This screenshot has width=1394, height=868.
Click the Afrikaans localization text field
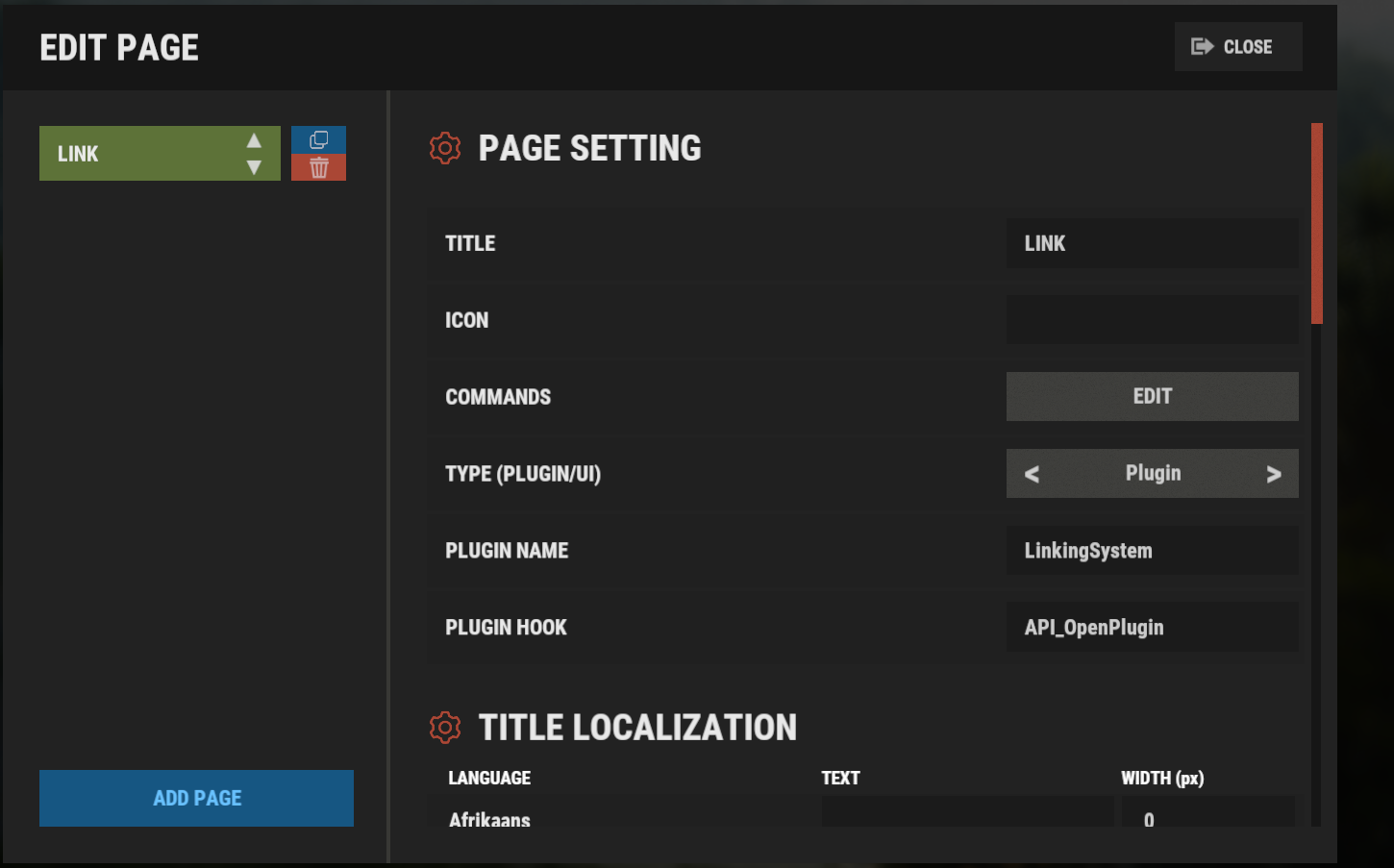[966, 812]
